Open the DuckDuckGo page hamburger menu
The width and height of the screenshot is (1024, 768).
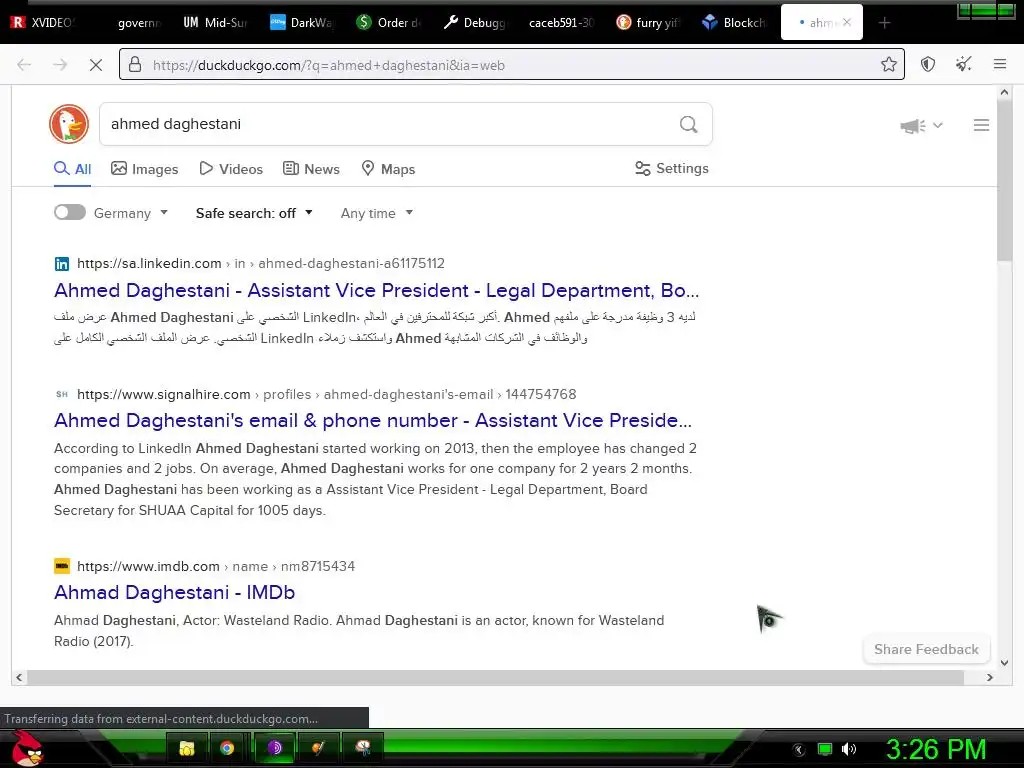(981, 125)
